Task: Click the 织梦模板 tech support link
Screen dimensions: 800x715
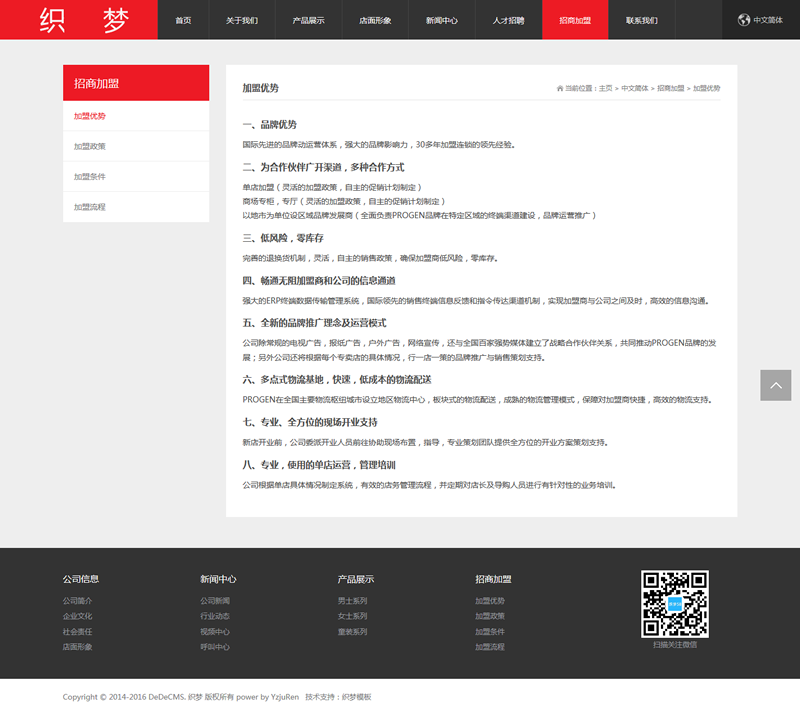Action: click(x=356, y=697)
